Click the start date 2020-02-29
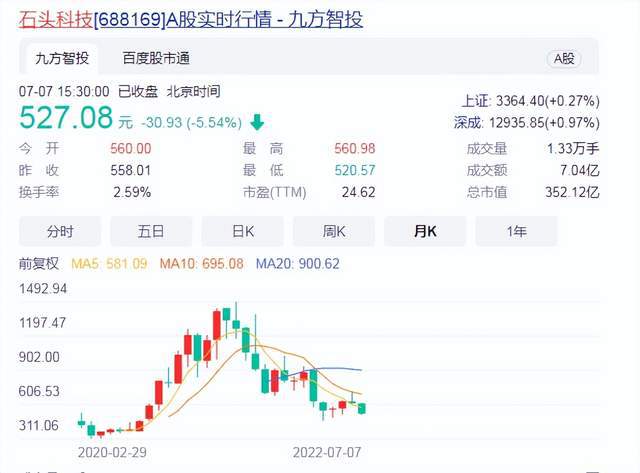Viewport: 640px width, 473px height. coord(112,453)
